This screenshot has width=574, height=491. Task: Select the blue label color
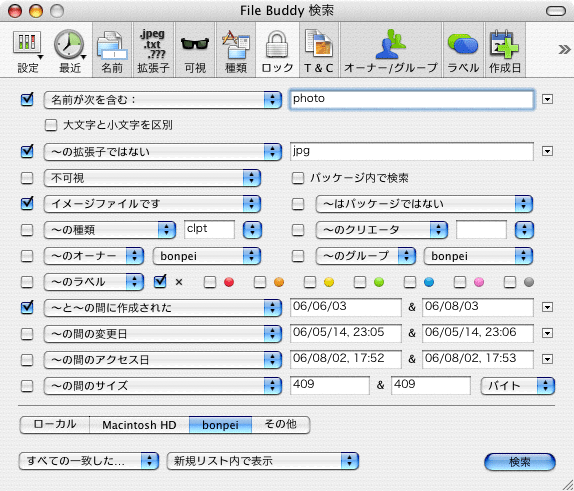pos(410,282)
